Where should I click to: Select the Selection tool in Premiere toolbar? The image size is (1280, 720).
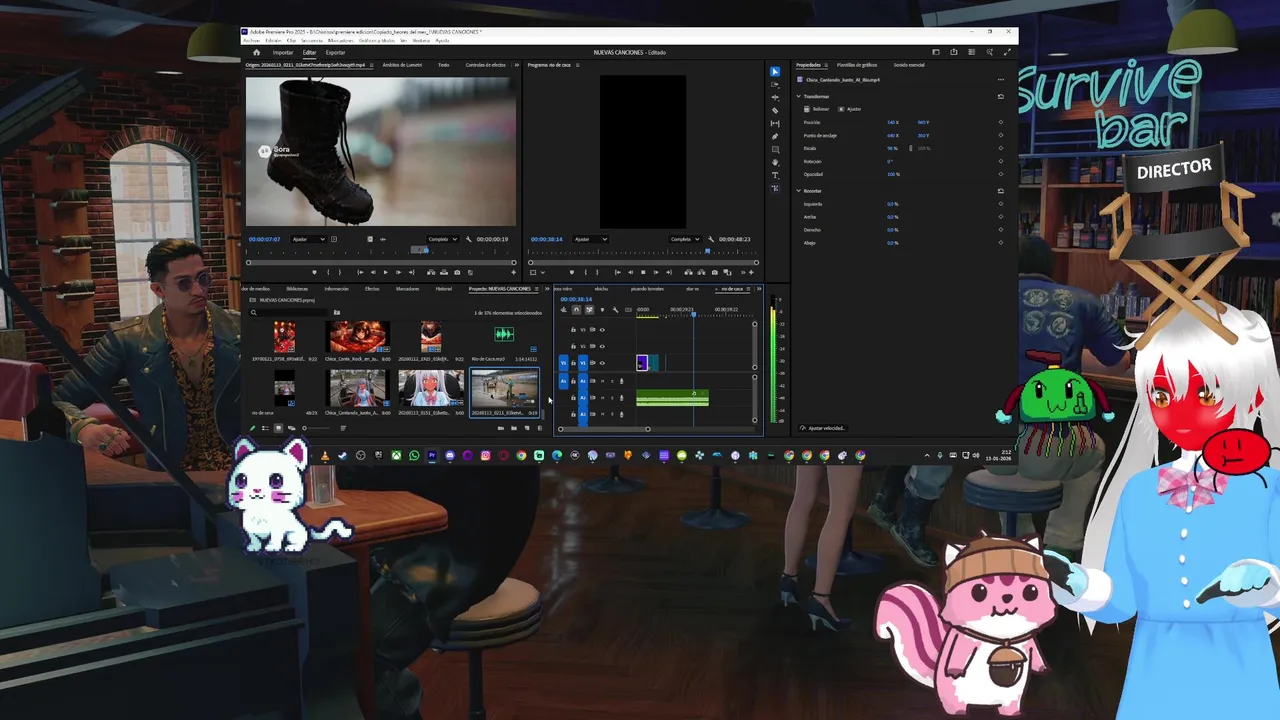click(775, 72)
